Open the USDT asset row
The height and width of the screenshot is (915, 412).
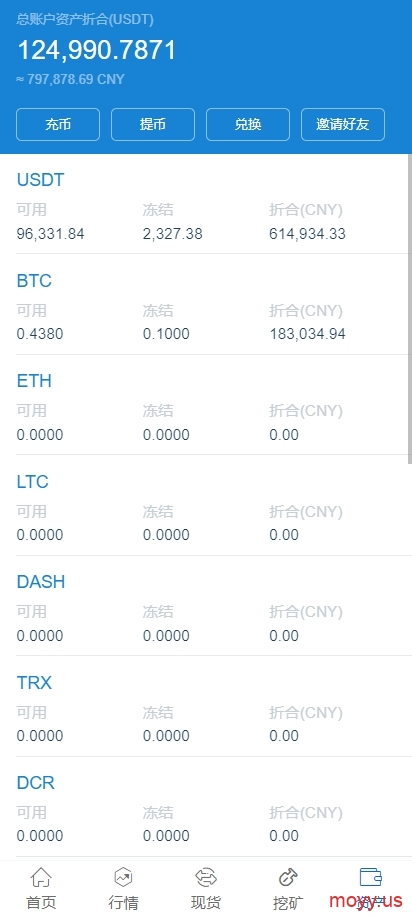[x=206, y=204]
